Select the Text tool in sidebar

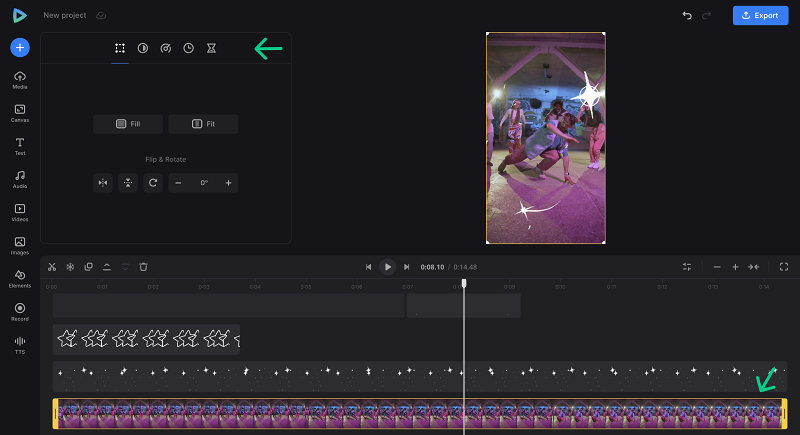[20, 146]
